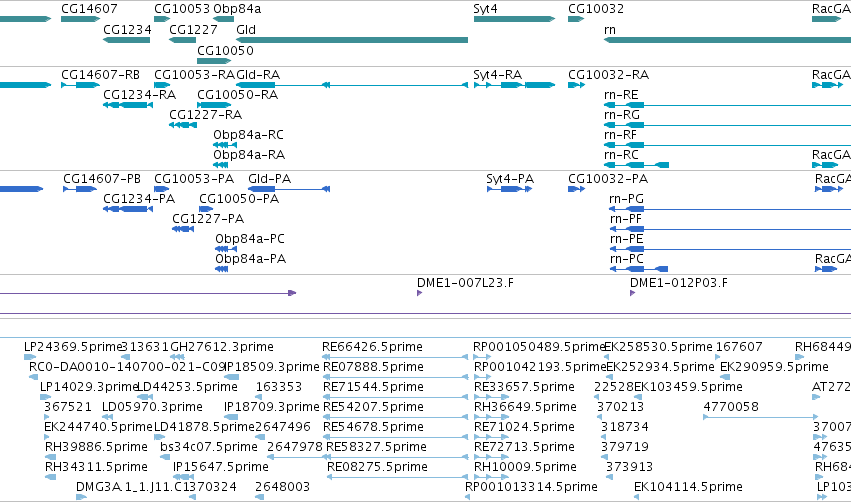Select the CG10032 gene label
Image resolution: width=851 pixels, height=502 pixels.
[x=596, y=9]
